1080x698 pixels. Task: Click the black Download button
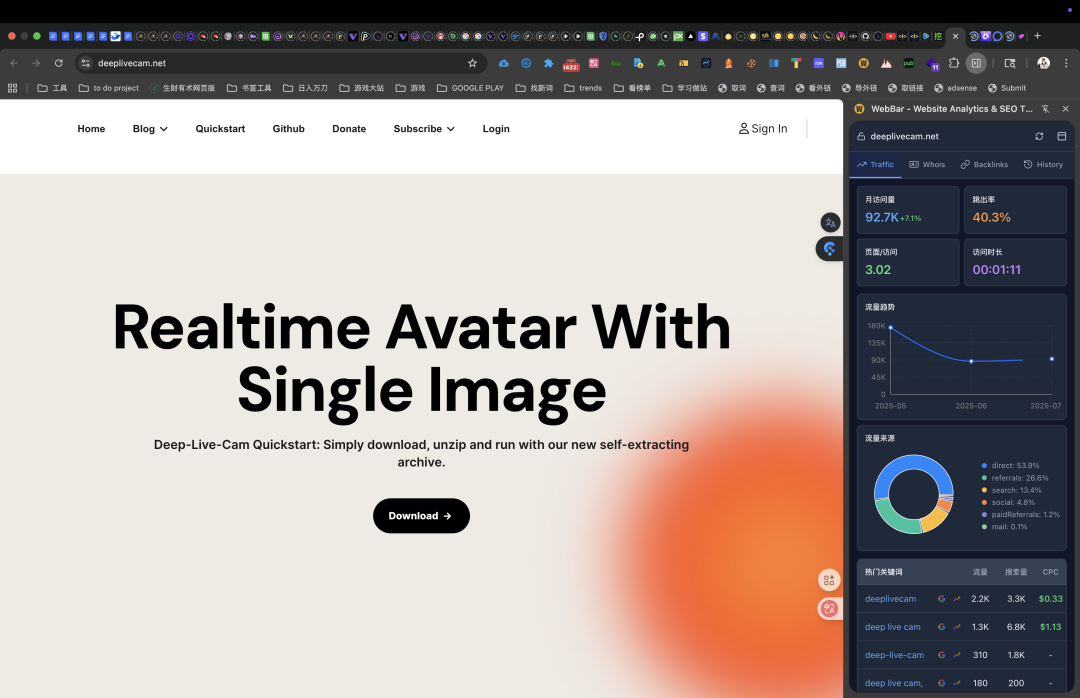[x=422, y=515]
